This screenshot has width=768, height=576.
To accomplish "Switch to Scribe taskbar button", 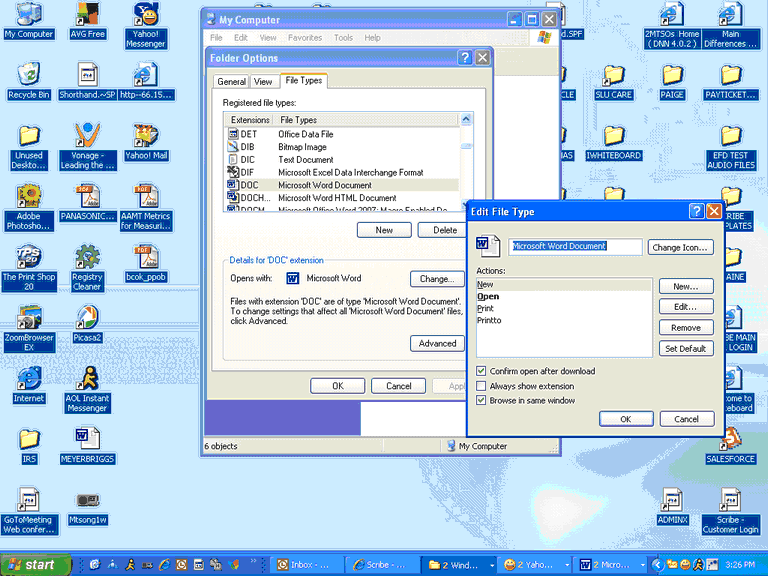I will click(382, 565).
